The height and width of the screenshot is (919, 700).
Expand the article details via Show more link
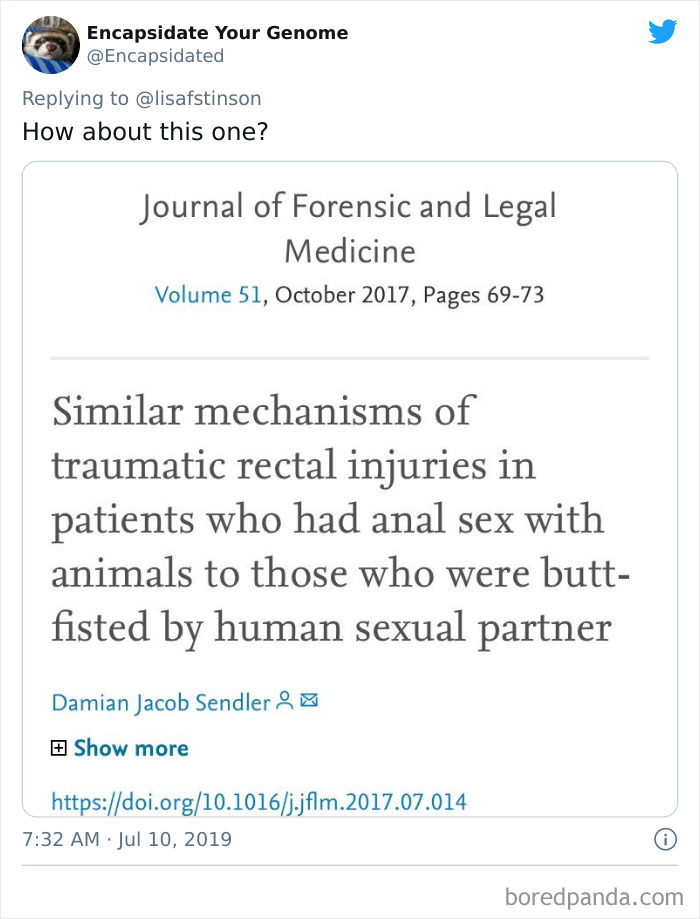(x=130, y=748)
